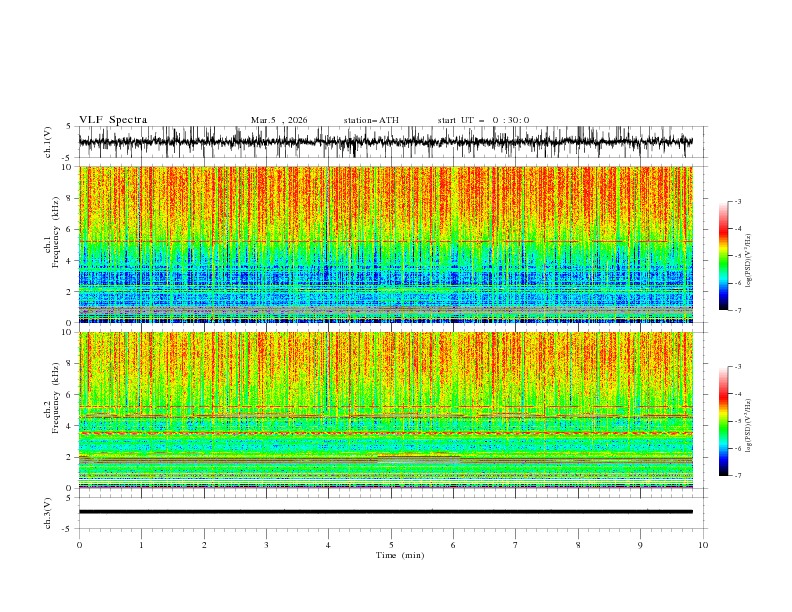Image resolution: width=792 pixels, height=612 pixels.
Task: Click the 'Time (min)' axis label
Action: click(400, 555)
